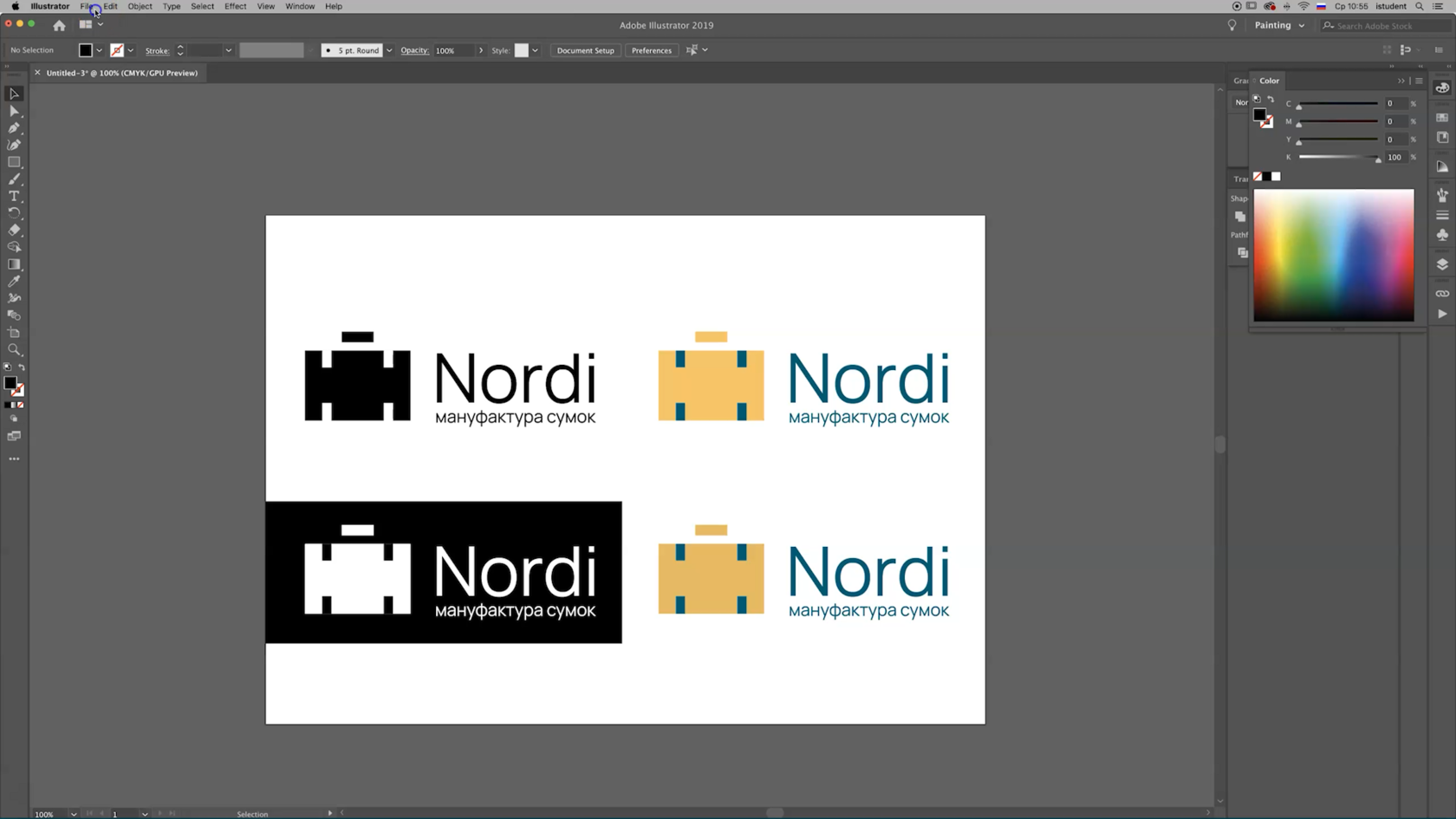Click the Opacity label link
The width and height of the screenshot is (1456, 819).
pyautogui.click(x=414, y=50)
